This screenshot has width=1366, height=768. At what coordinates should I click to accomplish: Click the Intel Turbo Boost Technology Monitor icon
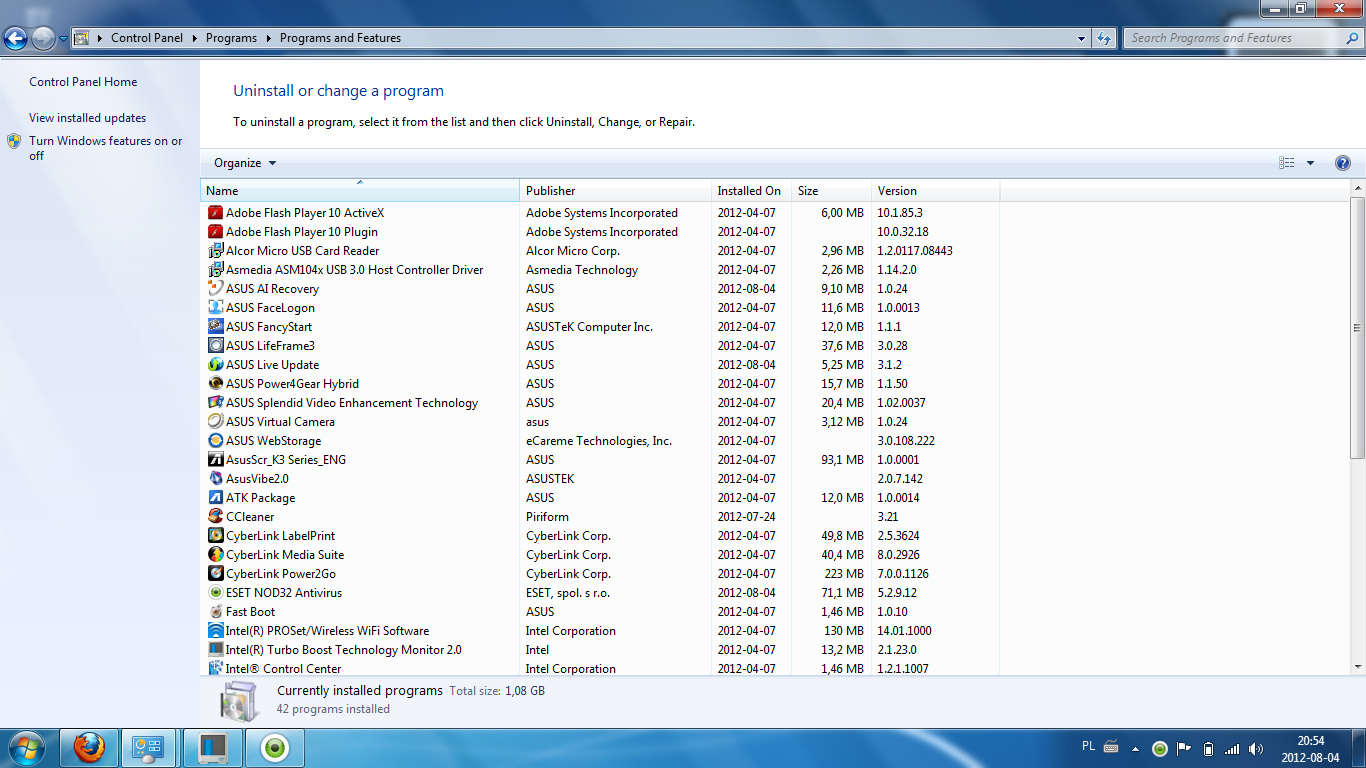pos(215,650)
